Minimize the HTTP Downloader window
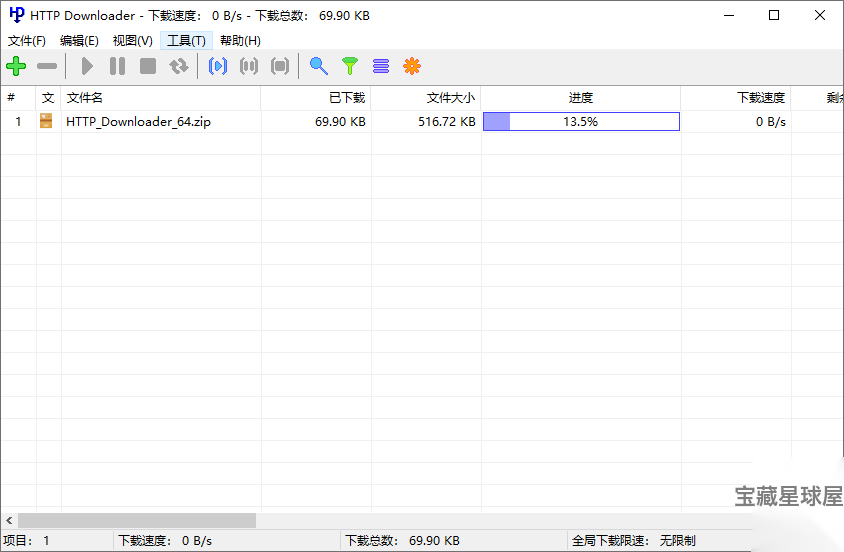The image size is (844, 552). pos(729,15)
